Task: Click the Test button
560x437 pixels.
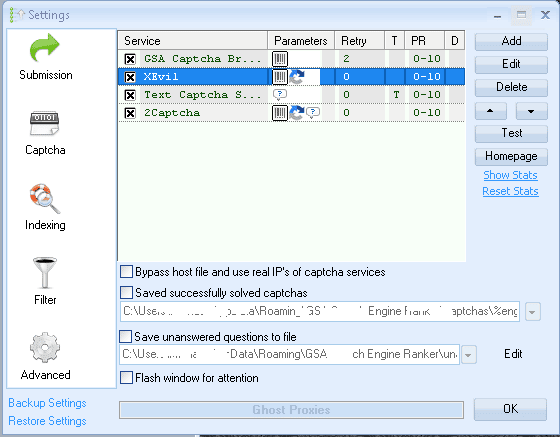Action: point(511,134)
